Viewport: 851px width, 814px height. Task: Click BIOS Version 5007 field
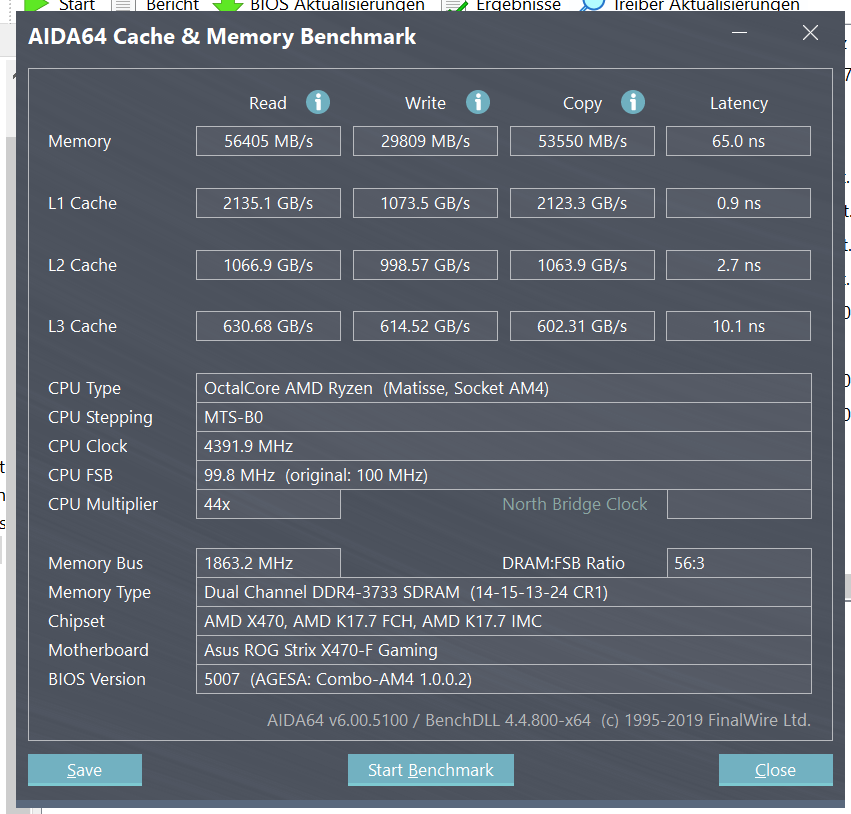[504, 679]
